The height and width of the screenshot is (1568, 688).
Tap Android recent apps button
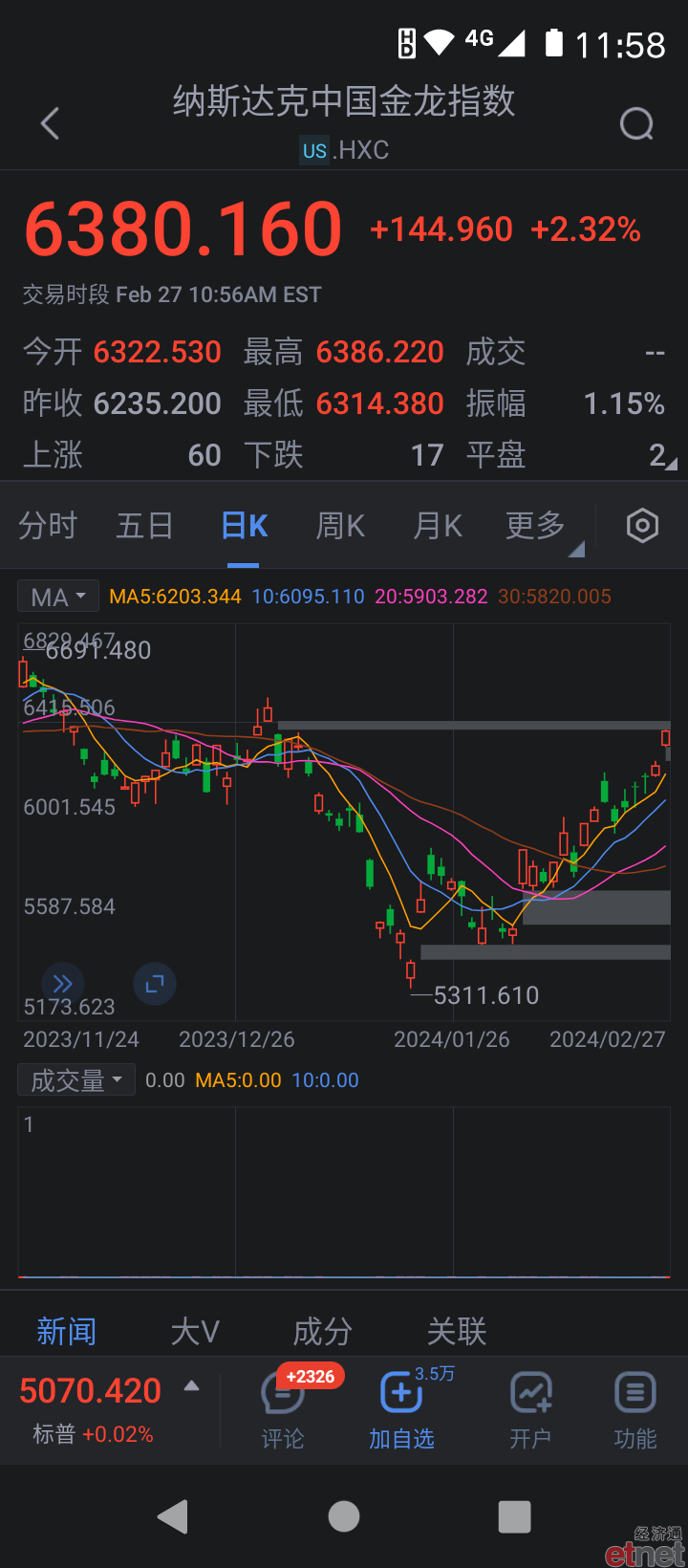click(x=514, y=1516)
